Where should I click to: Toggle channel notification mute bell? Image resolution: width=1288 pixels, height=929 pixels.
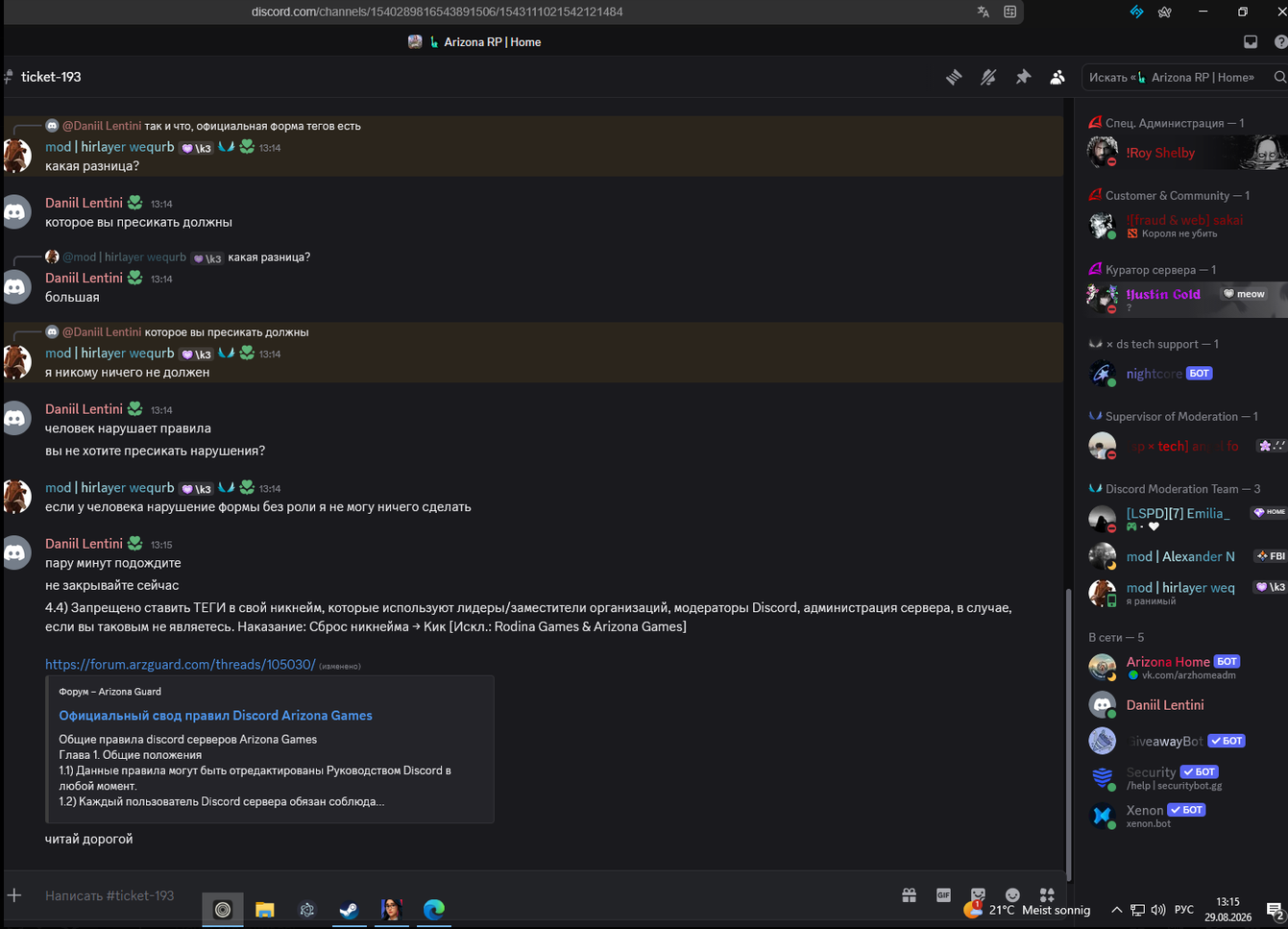[988, 77]
